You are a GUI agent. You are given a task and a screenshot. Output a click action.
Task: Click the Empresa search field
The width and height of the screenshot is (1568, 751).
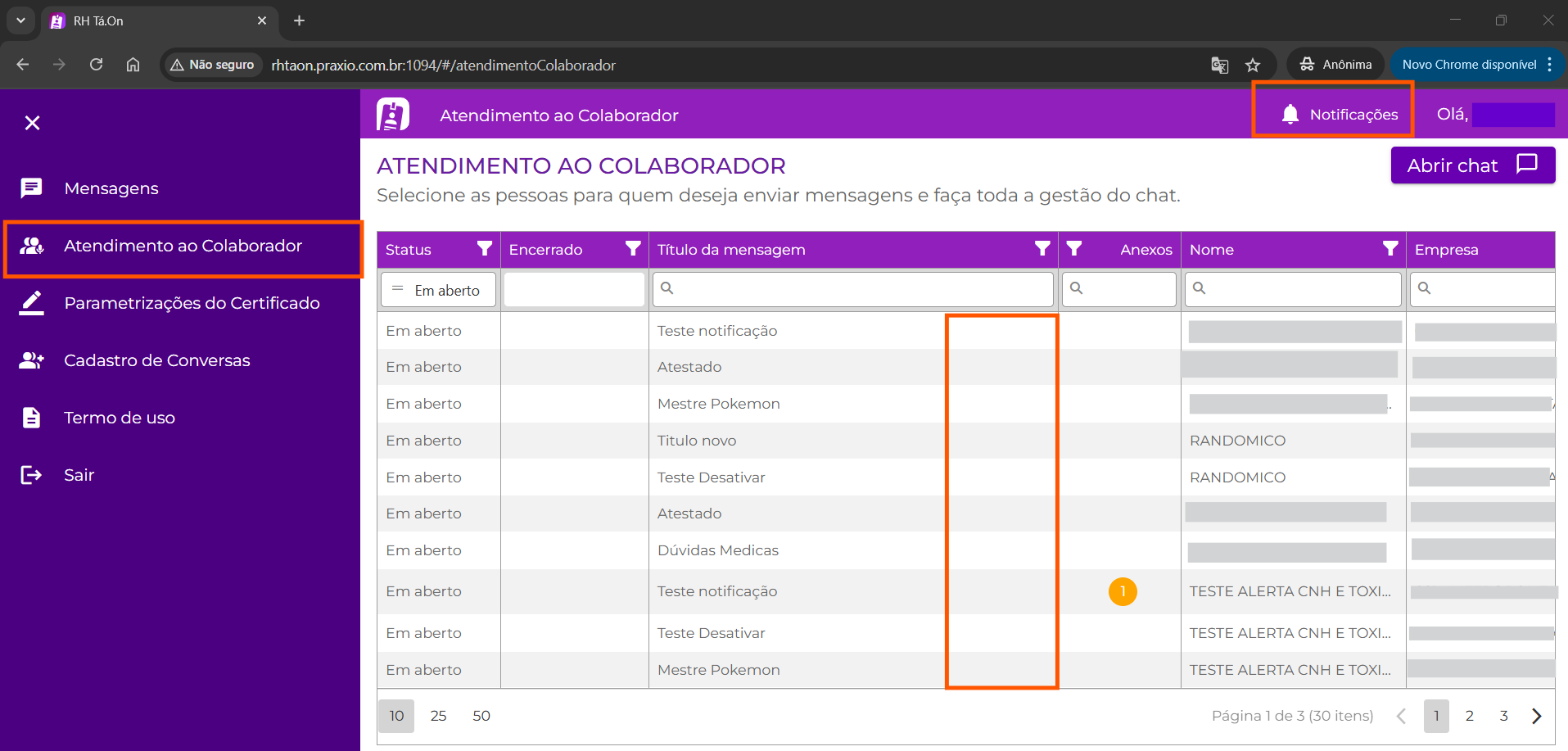tap(1482, 289)
